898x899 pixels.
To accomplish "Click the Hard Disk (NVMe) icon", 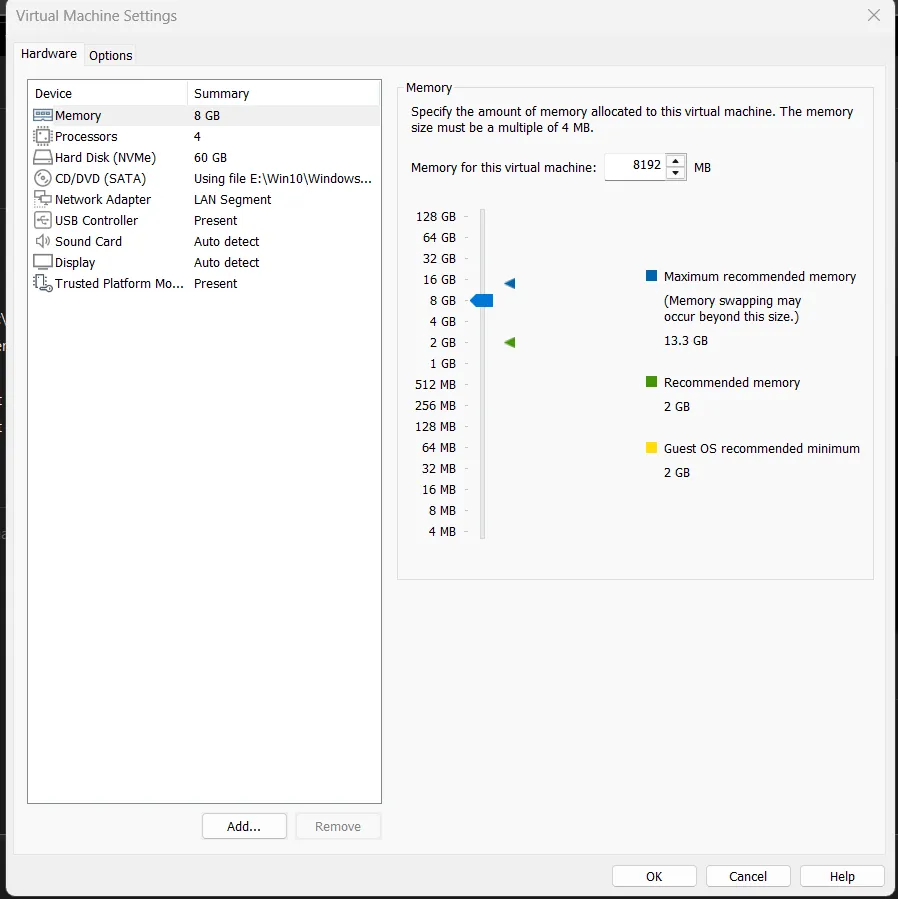I will click(x=42, y=158).
